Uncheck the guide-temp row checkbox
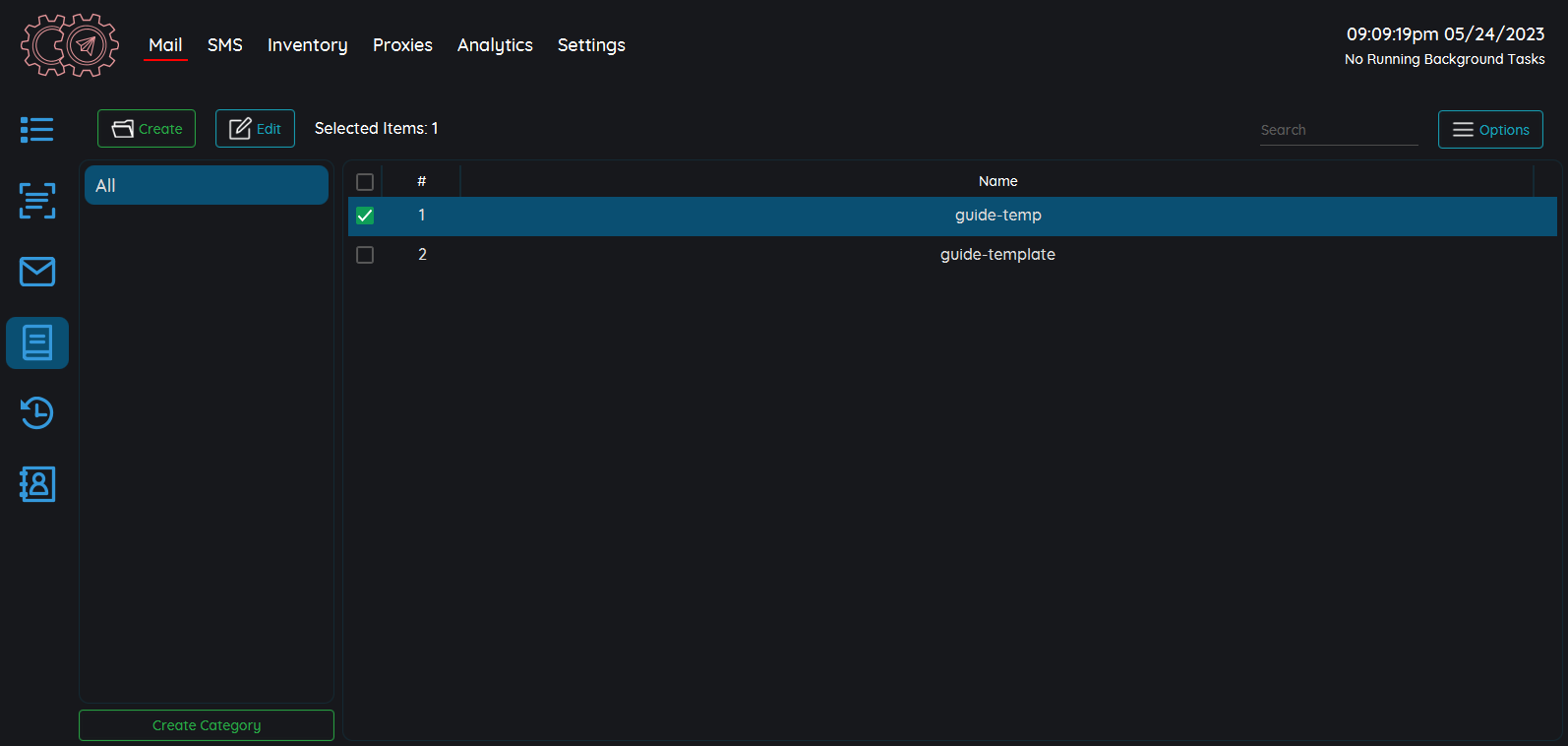 (x=365, y=216)
